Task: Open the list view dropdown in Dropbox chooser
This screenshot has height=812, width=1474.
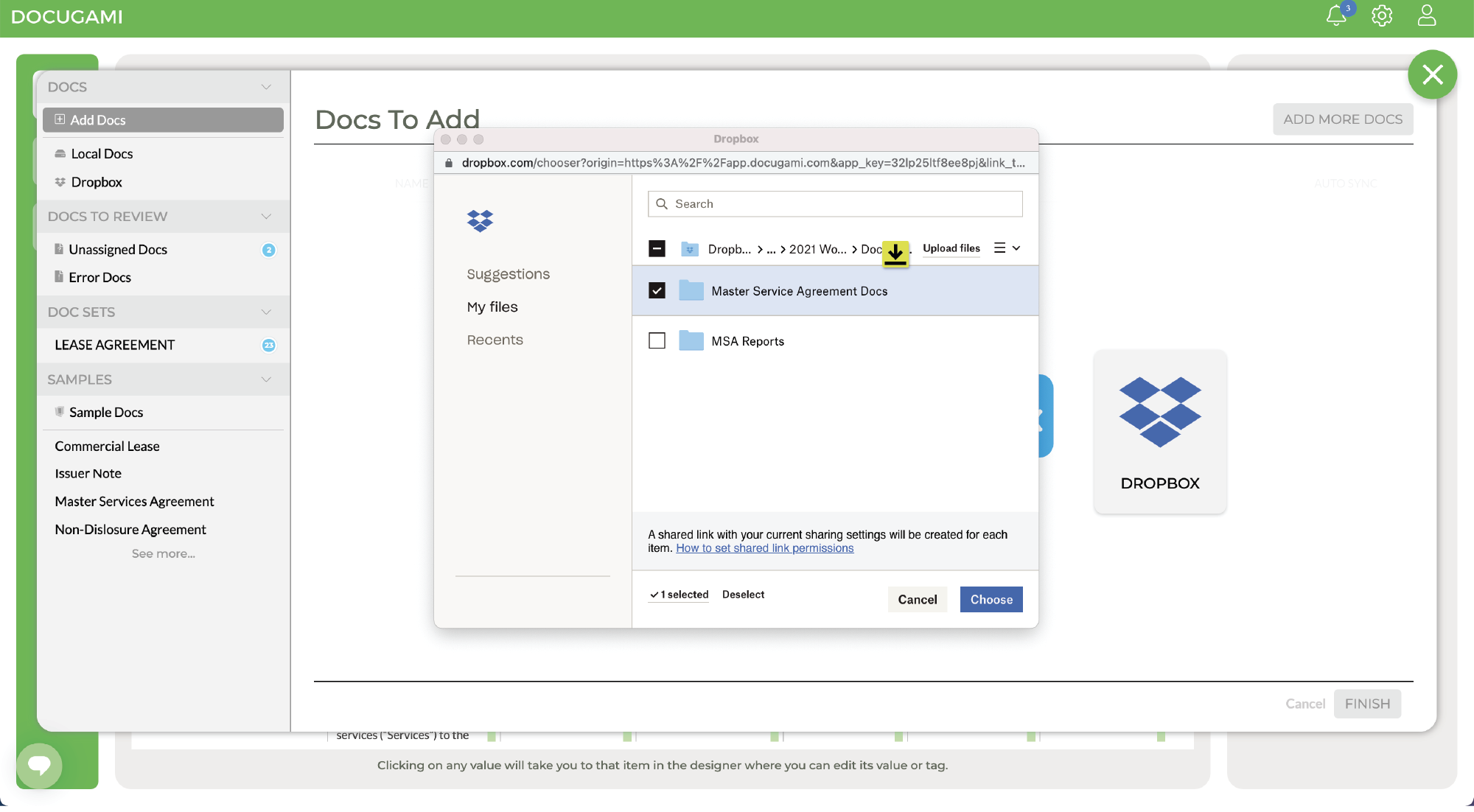Action: tap(1009, 248)
